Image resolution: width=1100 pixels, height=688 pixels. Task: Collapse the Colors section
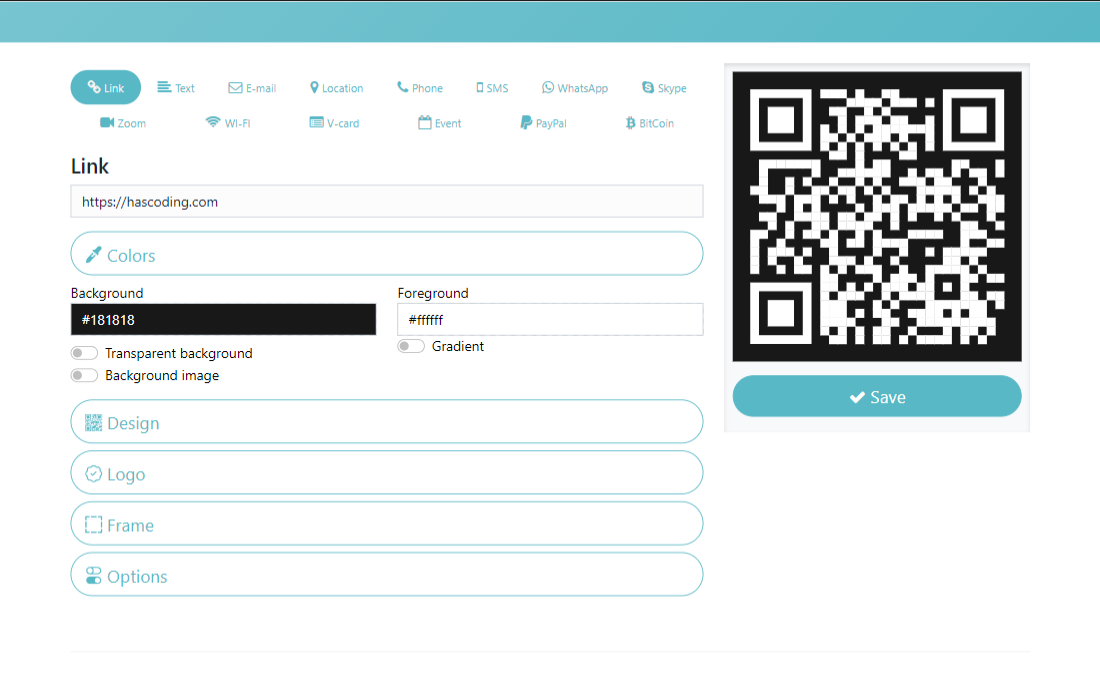click(x=387, y=254)
